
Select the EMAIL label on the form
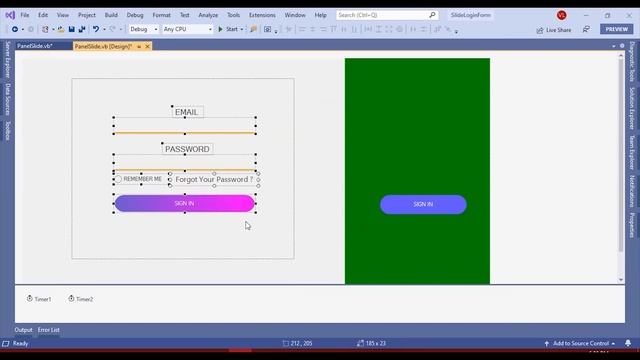pyautogui.click(x=187, y=112)
